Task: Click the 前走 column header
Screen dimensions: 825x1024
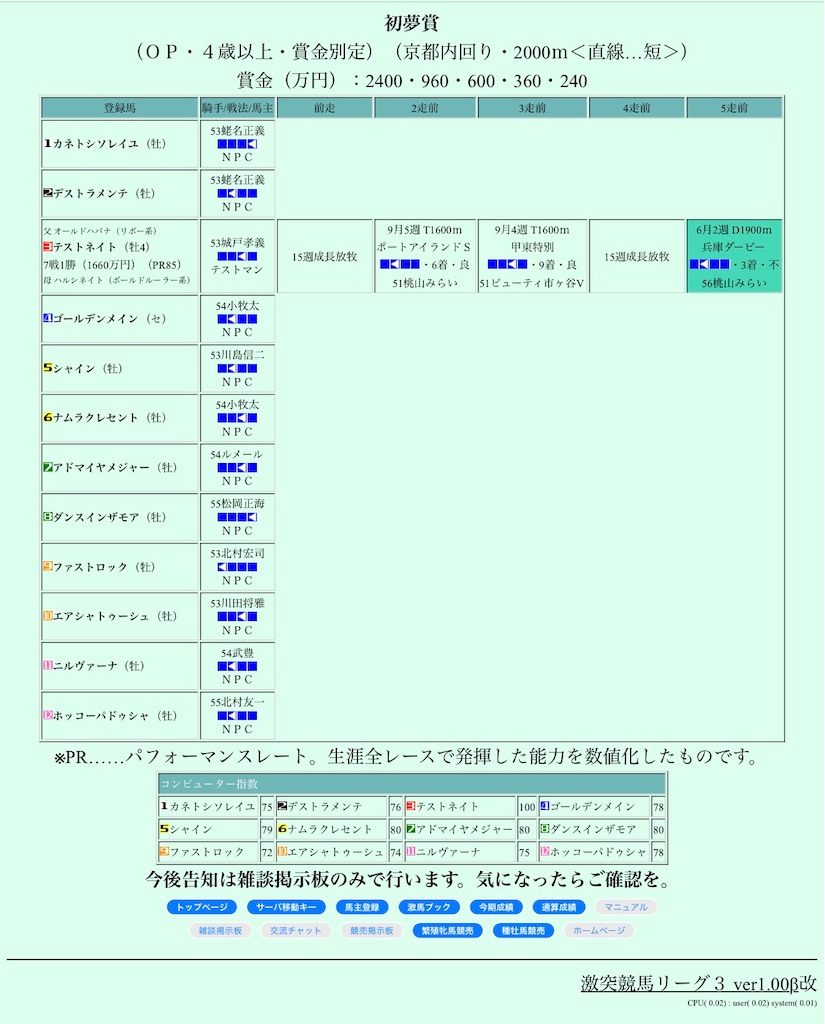Action: pyautogui.click(x=325, y=108)
